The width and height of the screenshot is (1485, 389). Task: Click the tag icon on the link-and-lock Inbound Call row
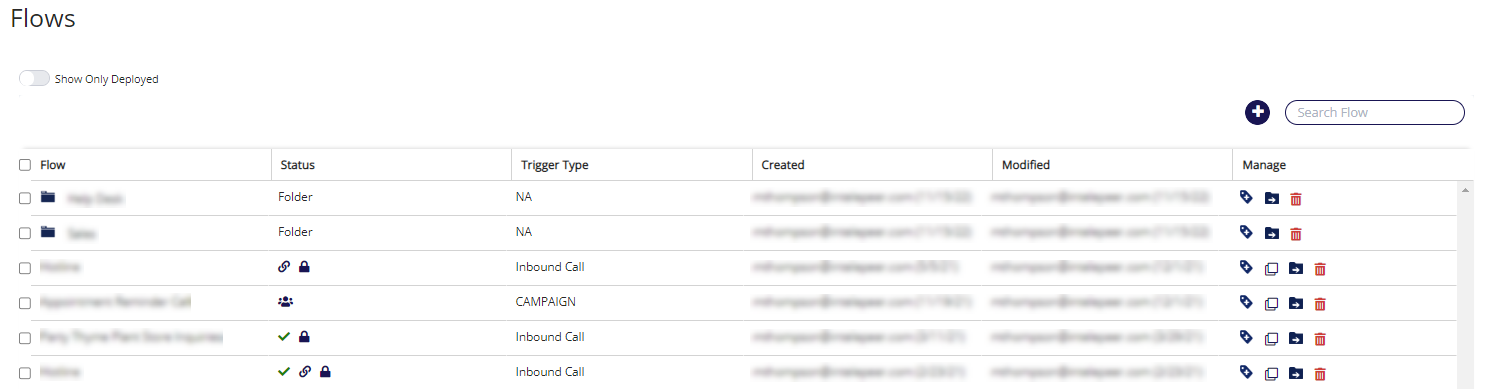tap(1246, 267)
